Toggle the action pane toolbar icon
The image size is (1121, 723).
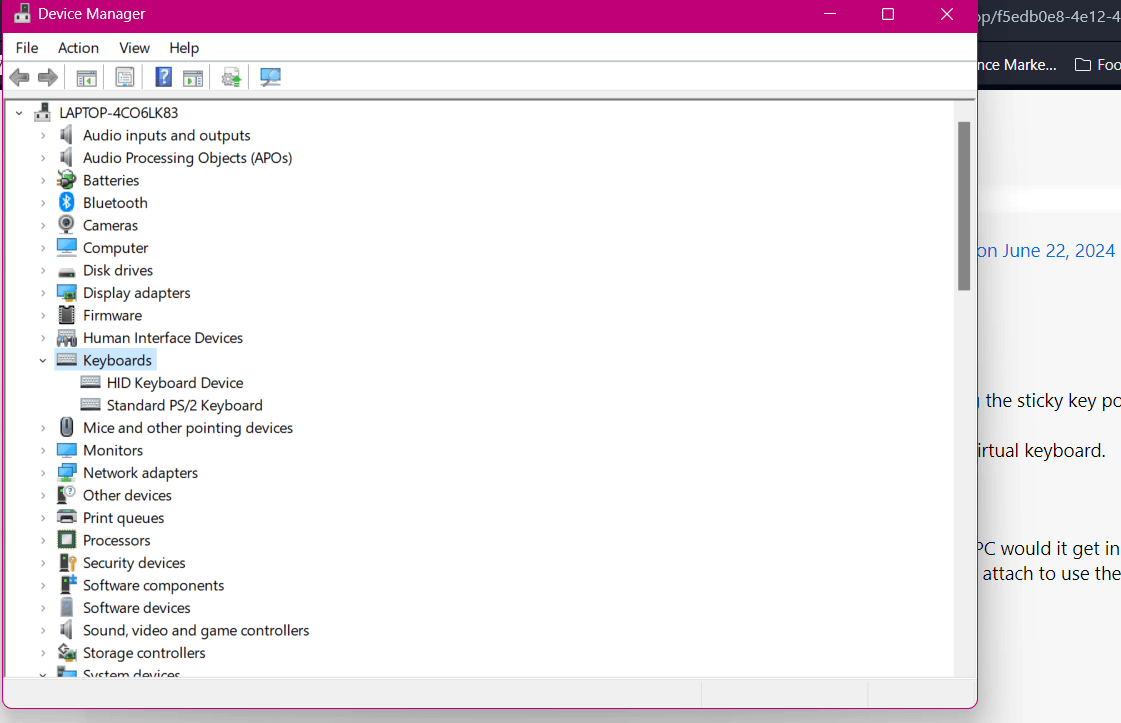pyautogui.click(x=193, y=77)
